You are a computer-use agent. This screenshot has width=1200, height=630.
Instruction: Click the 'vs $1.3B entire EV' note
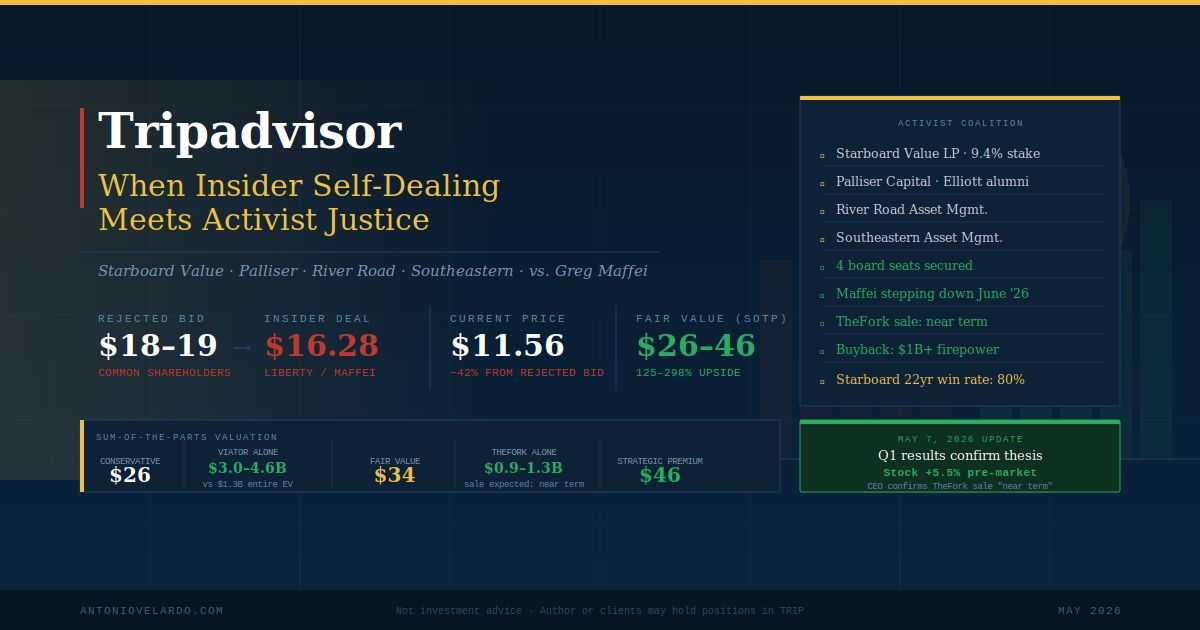click(248, 484)
